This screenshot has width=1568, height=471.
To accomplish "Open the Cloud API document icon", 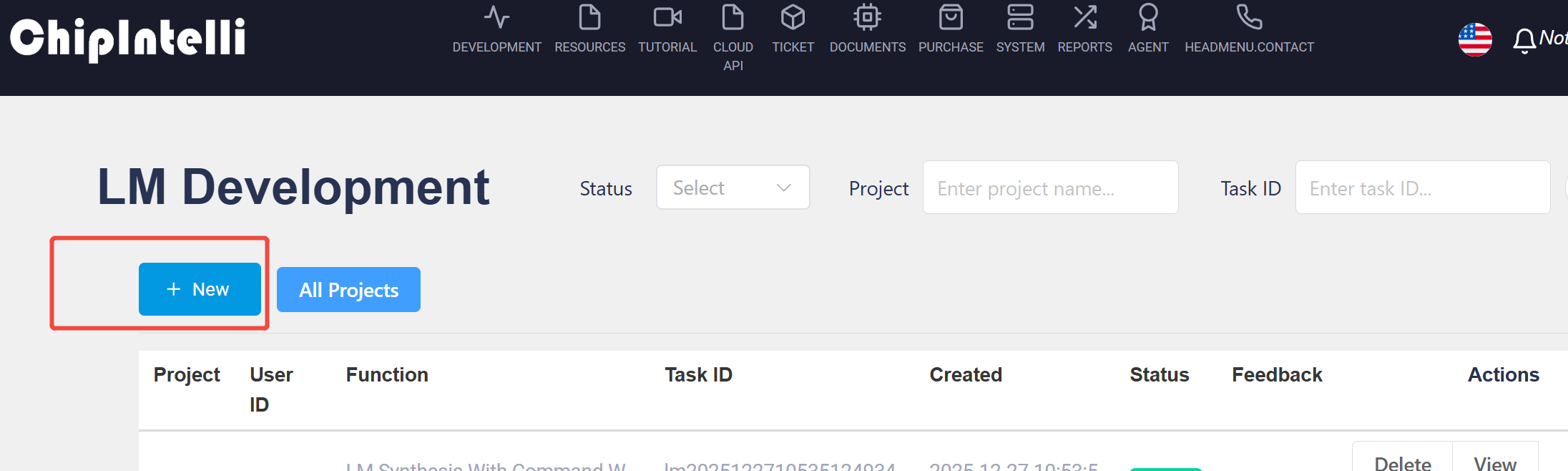I will [x=732, y=17].
